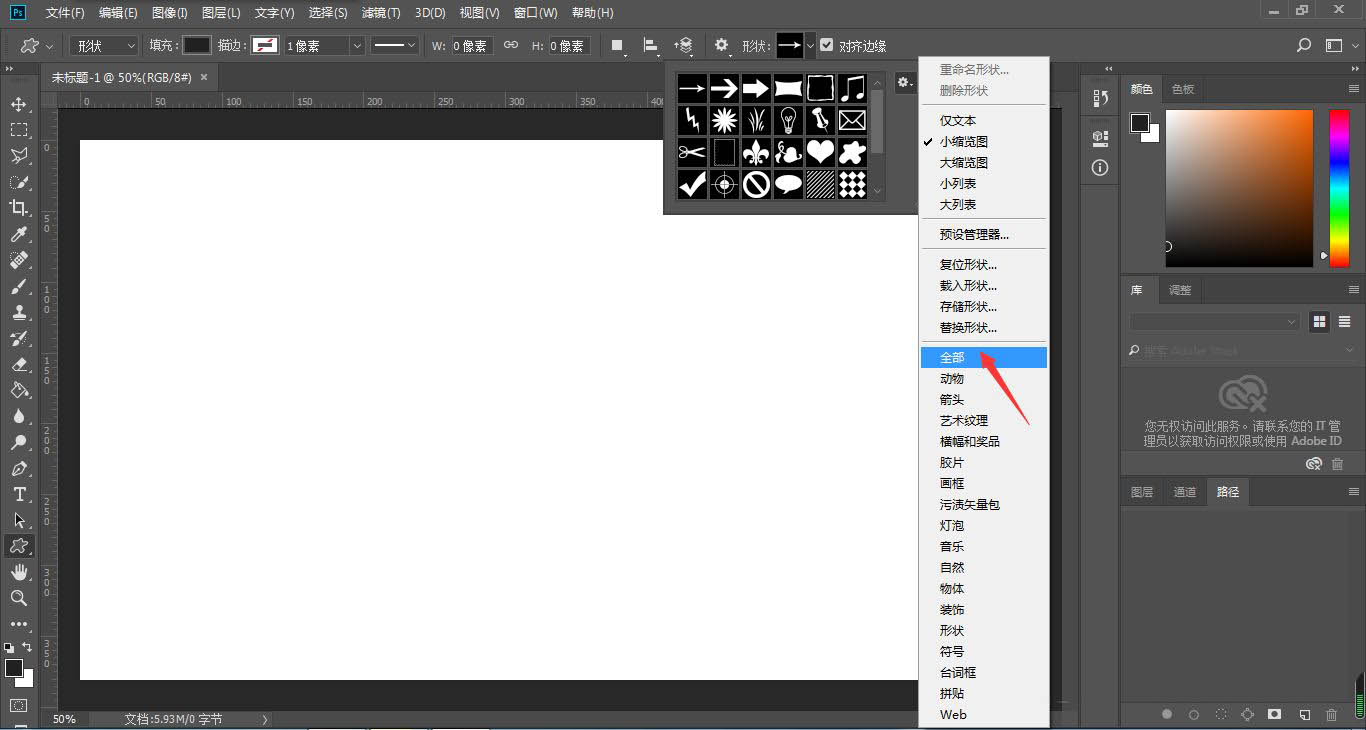
Task: Open the tool mode dropdown showing 形状
Action: [103, 45]
